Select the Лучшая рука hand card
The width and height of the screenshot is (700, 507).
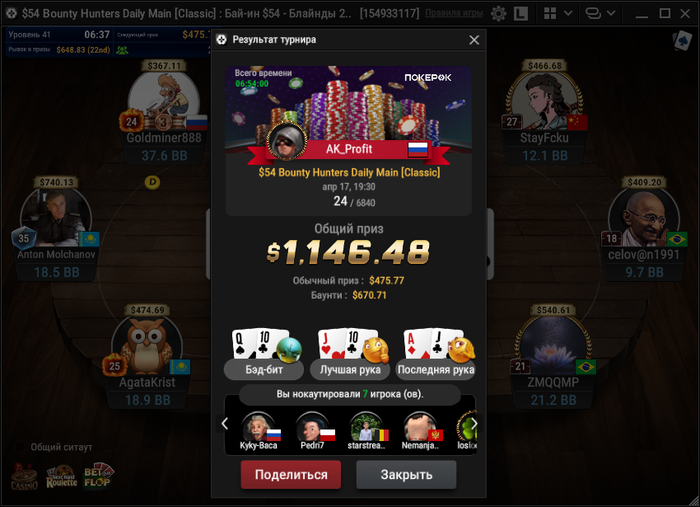coord(350,353)
